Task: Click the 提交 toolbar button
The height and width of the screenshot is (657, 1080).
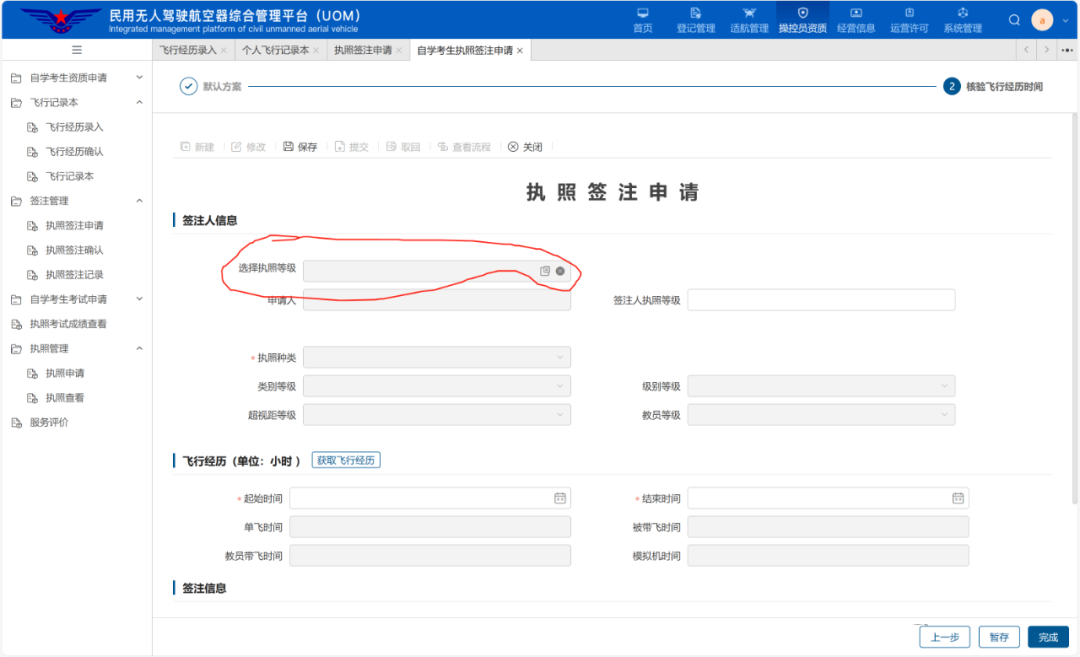Action: (x=352, y=147)
